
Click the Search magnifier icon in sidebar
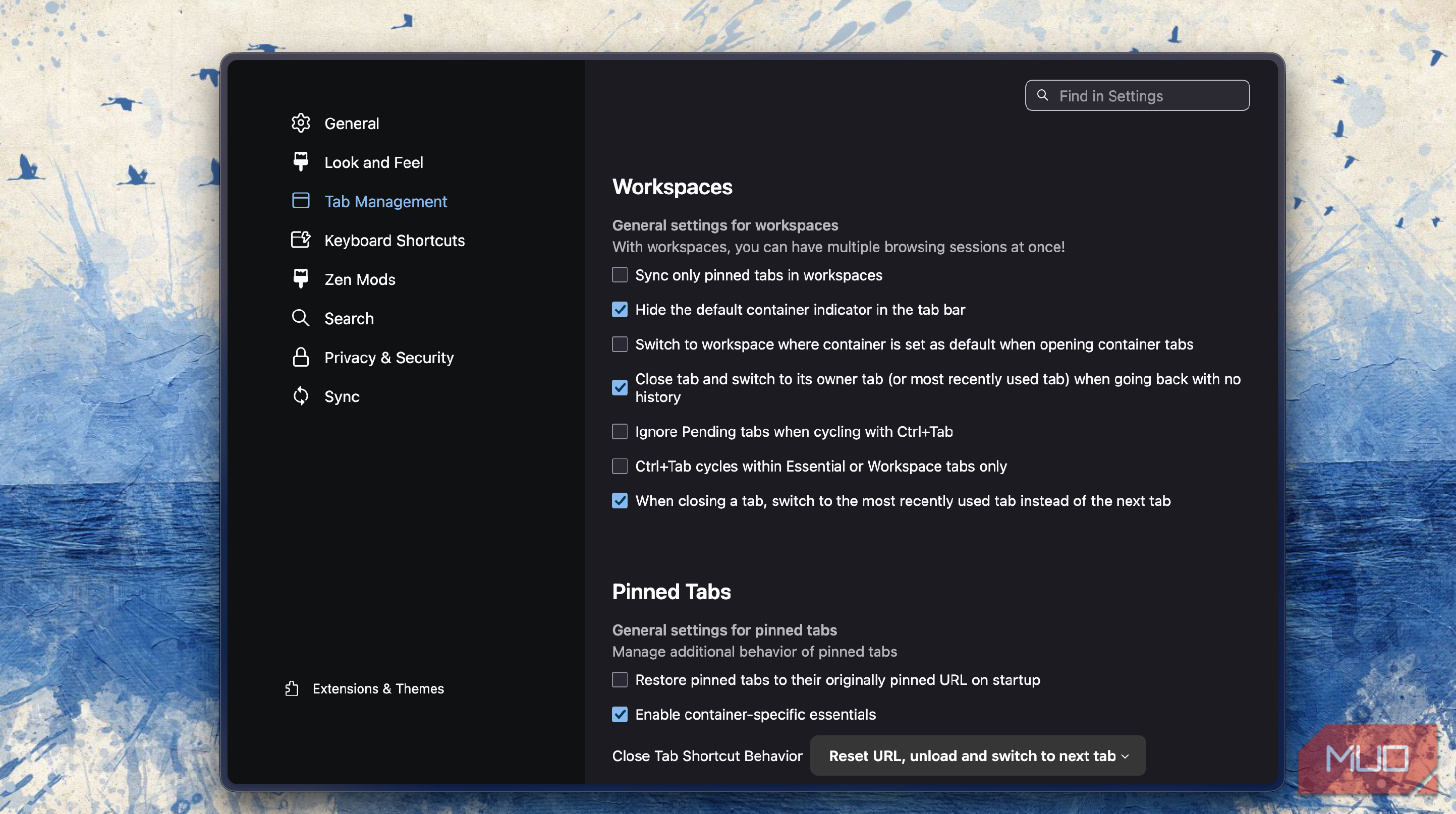click(301, 318)
